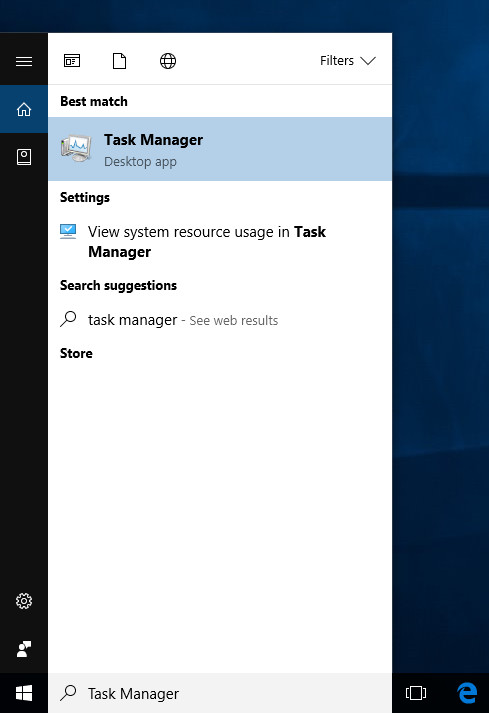Viewport: 489px width, 713px height.
Task: Open the Settings gear in sidebar
Action: click(x=24, y=601)
